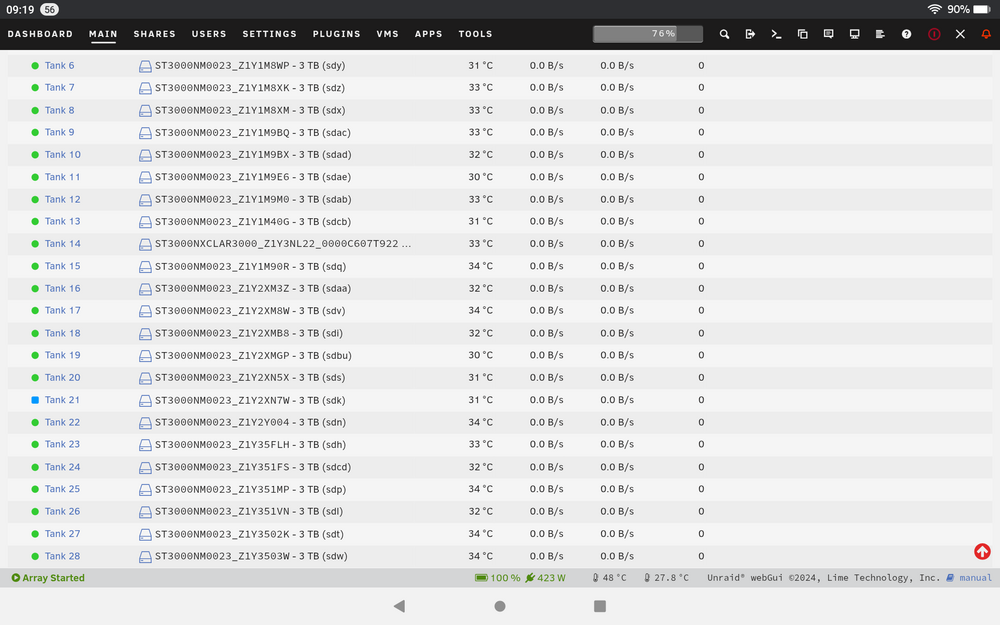Viewport: 1000px width, 625px height.
Task: Click device text ST3000NM0023_Z1Y2XMB8 - 3 TB (sdi)
Action: [x=249, y=334]
